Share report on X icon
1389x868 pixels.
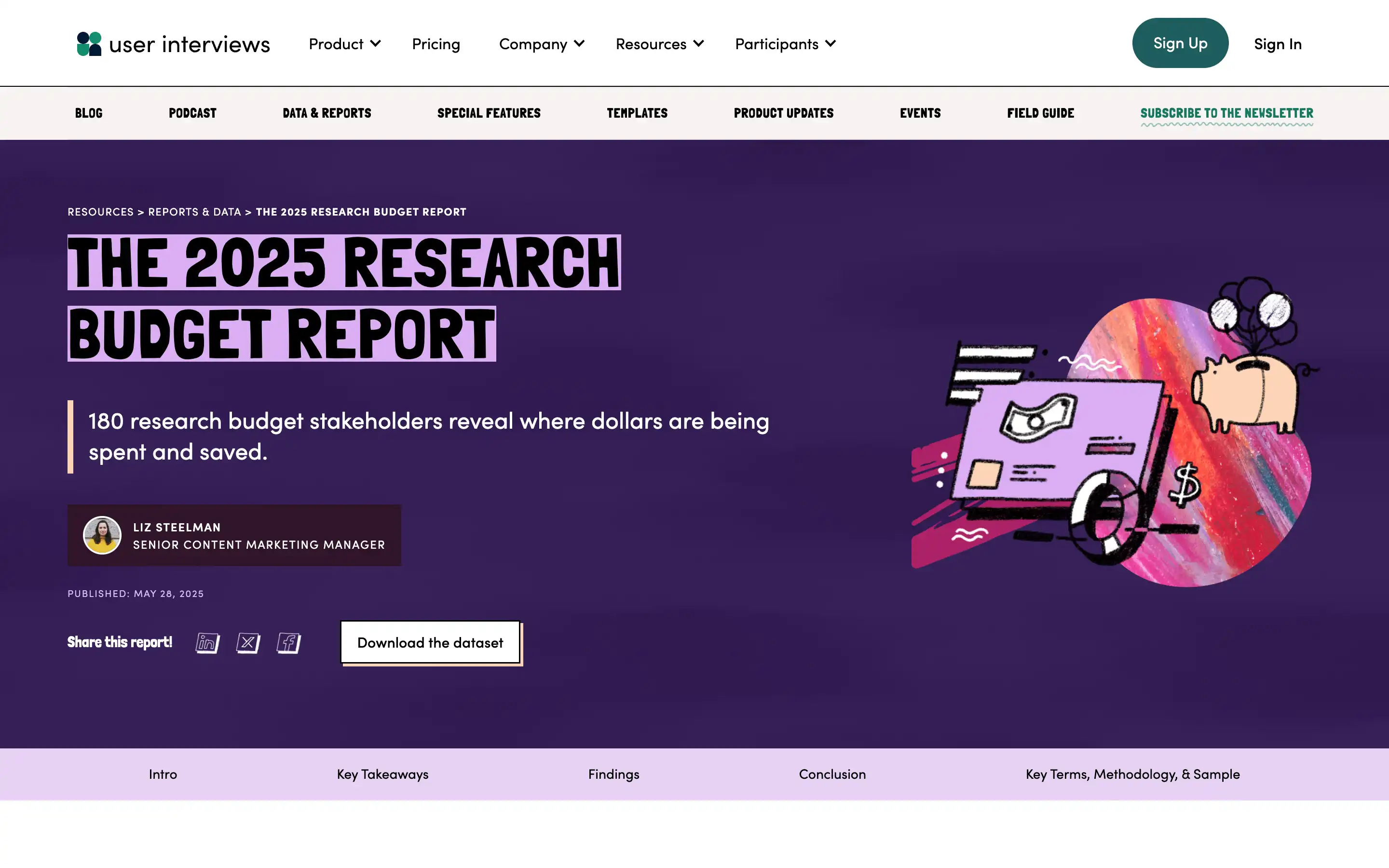[x=248, y=642]
